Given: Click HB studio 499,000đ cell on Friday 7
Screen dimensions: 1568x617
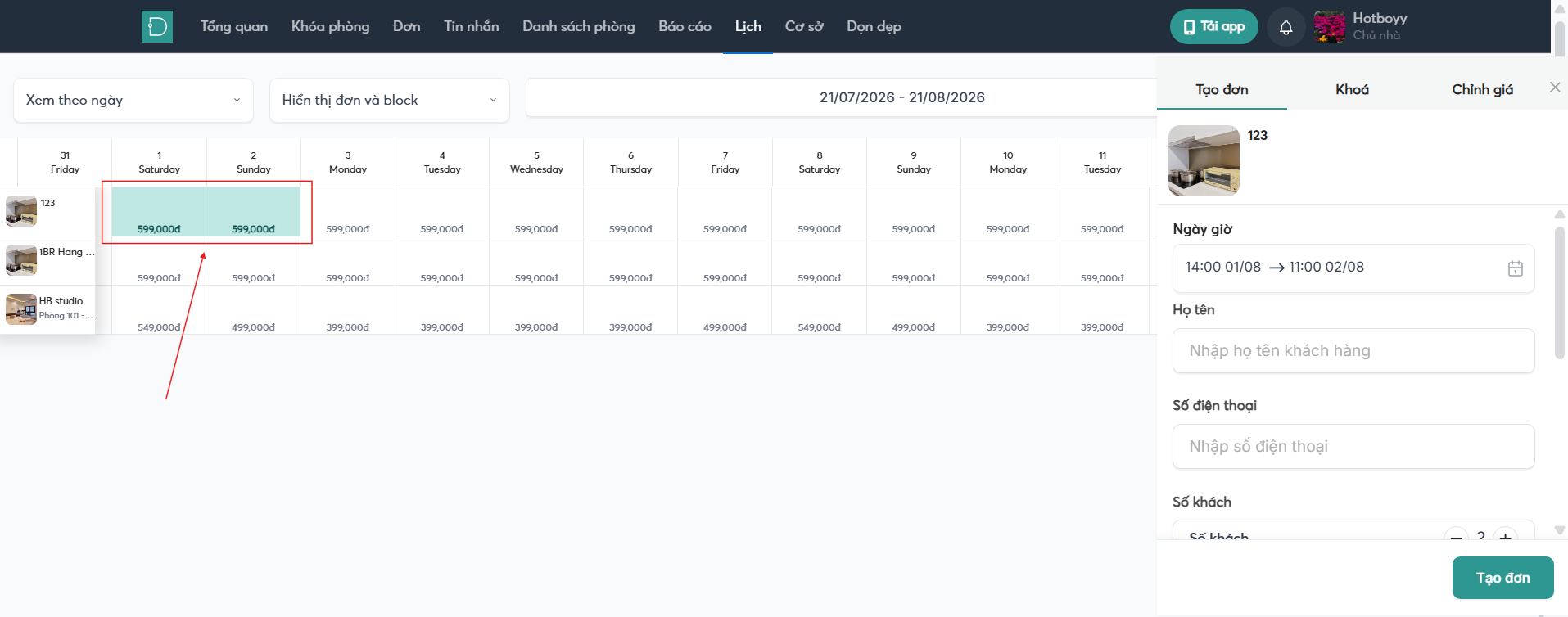Looking at the screenshot, I should point(725,310).
